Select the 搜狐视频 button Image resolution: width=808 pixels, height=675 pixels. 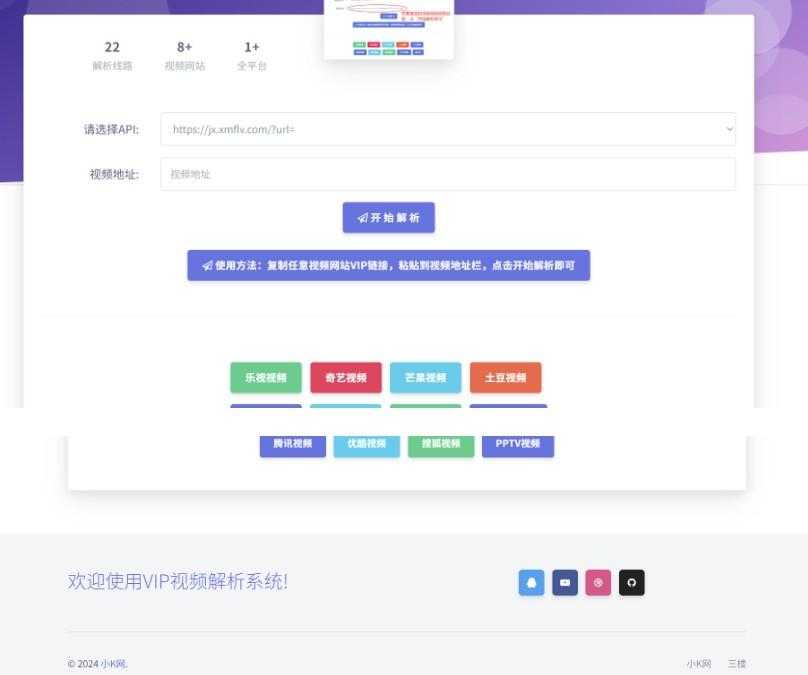440,445
